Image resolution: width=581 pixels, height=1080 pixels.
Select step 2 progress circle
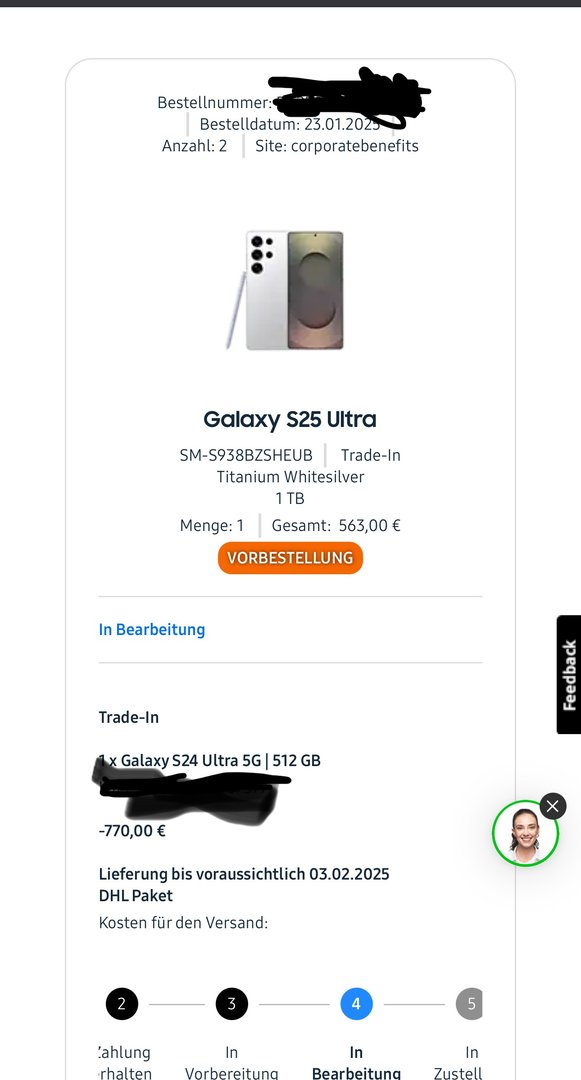point(122,1004)
